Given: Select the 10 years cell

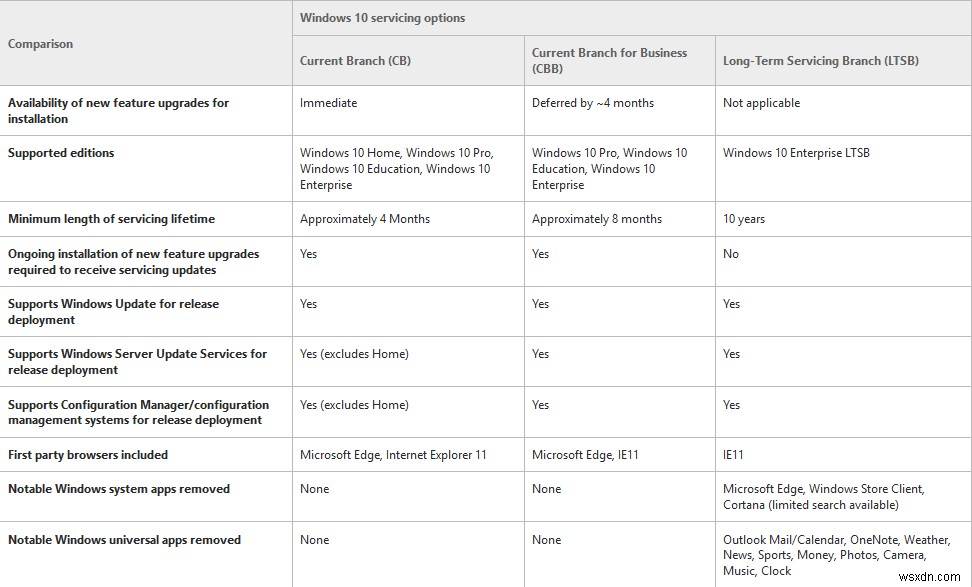Looking at the screenshot, I should pos(745,219).
